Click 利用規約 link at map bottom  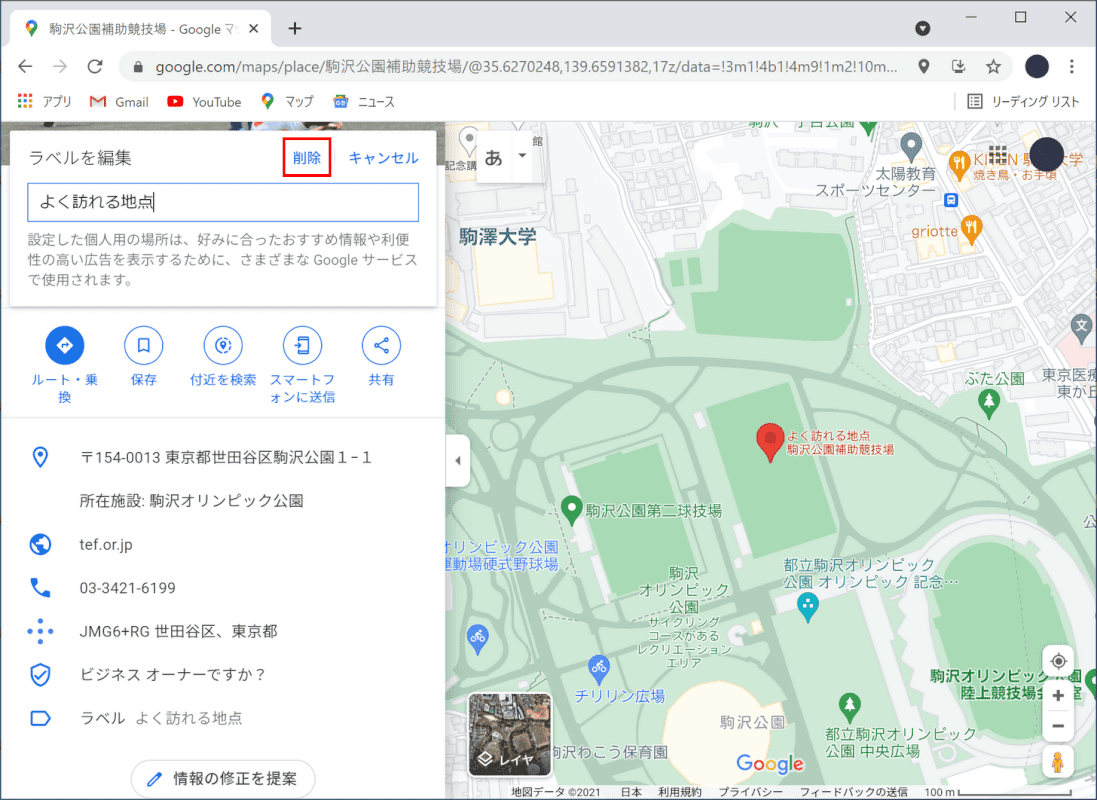point(679,792)
